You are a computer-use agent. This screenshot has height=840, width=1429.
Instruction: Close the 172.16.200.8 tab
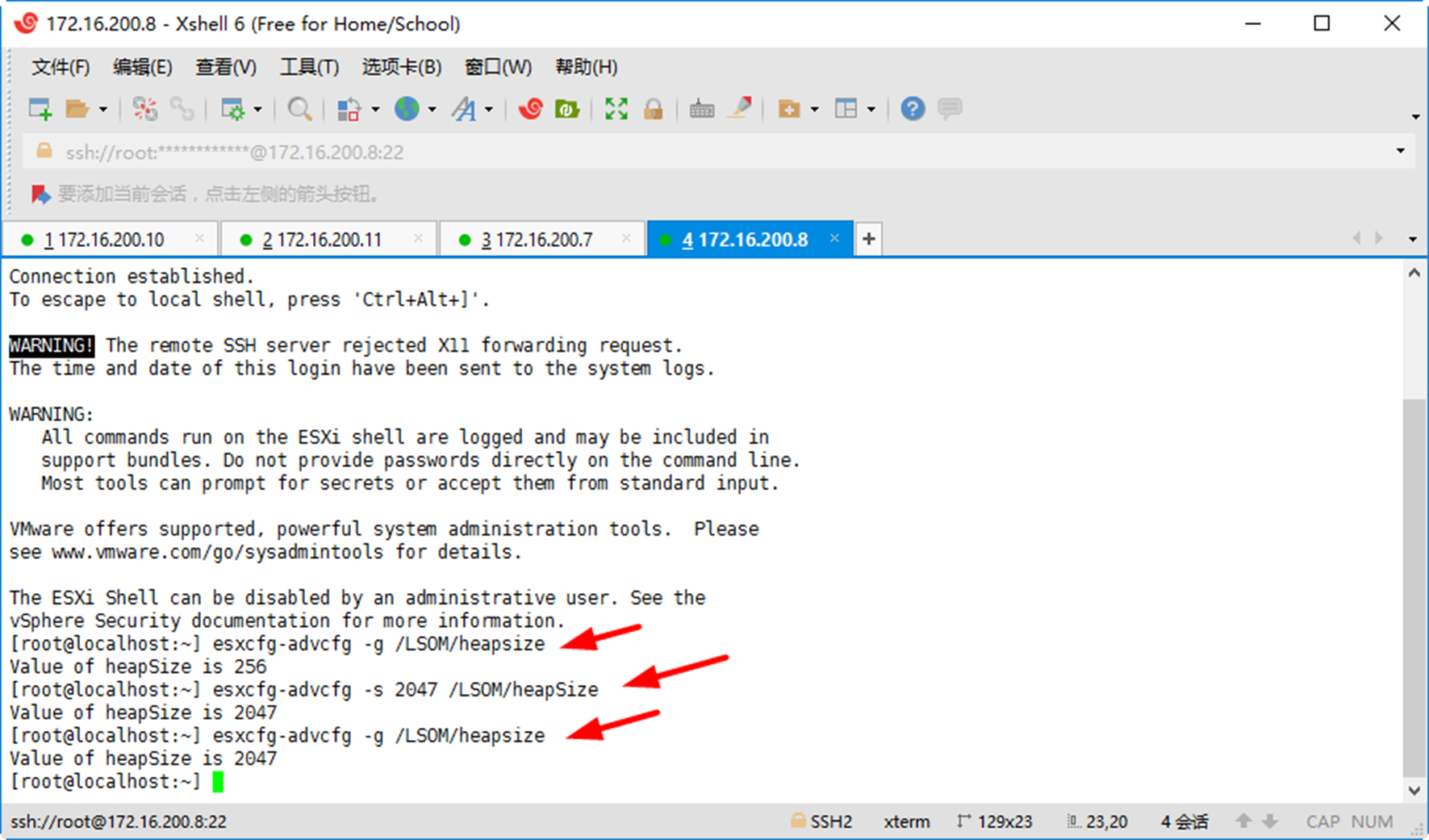click(x=834, y=238)
